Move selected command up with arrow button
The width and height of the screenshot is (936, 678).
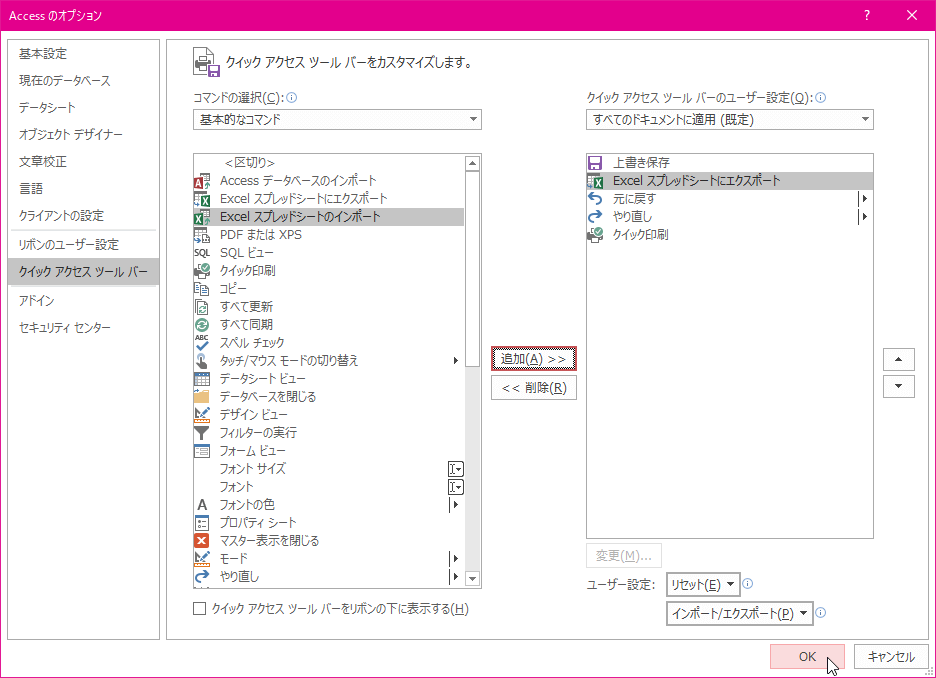[898, 359]
